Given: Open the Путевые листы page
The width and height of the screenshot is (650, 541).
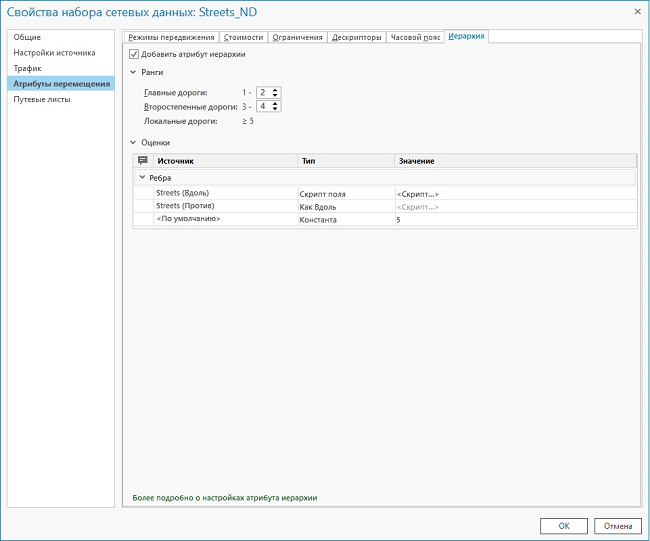Looking at the screenshot, I should pyautogui.click(x=42, y=100).
